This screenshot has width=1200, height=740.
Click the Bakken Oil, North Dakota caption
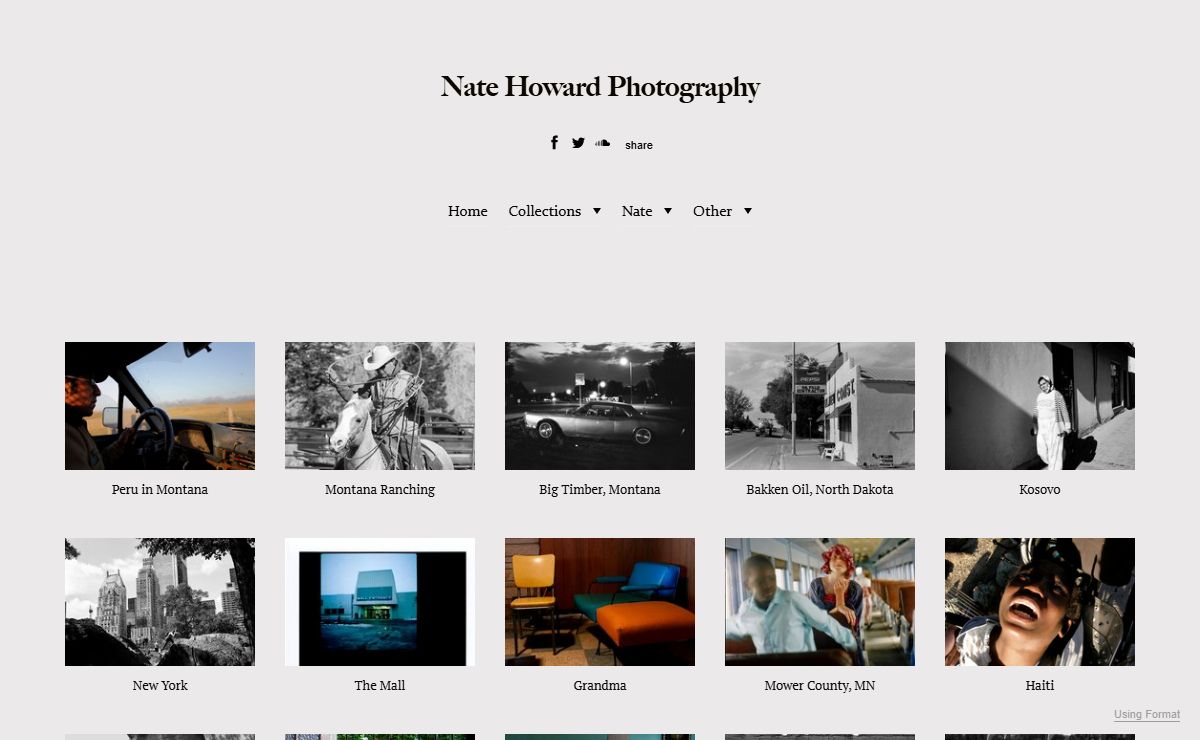click(x=820, y=490)
